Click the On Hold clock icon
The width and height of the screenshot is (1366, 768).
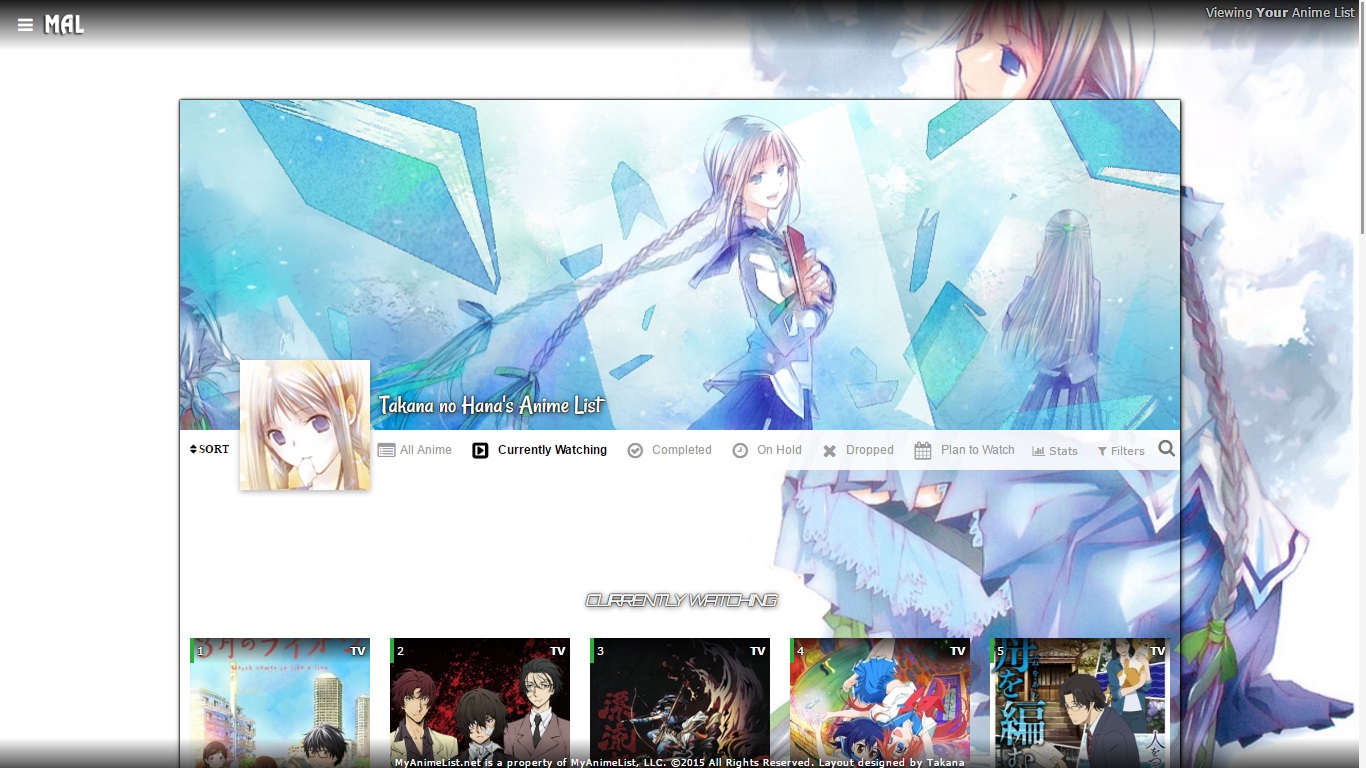tap(740, 450)
